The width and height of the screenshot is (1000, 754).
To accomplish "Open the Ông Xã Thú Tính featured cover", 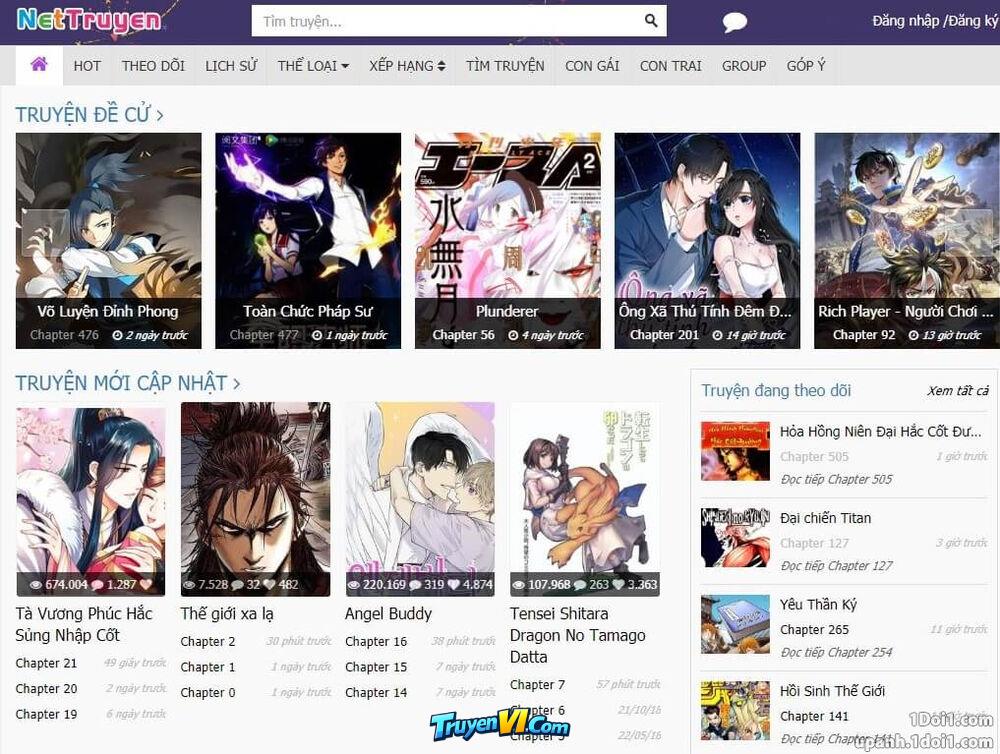I will point(707,240).
